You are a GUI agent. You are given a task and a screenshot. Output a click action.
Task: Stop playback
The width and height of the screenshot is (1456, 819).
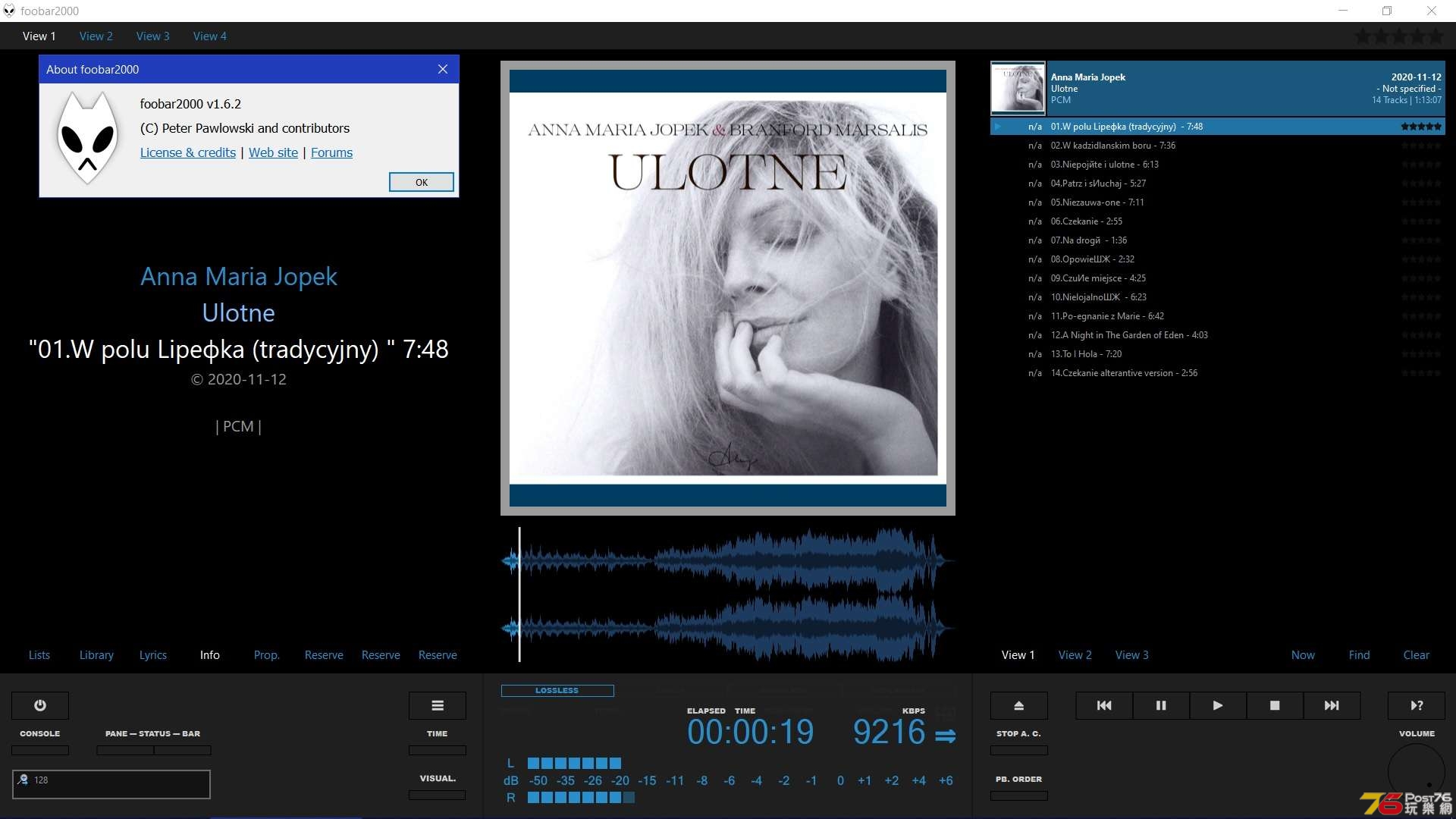pyautogui.click(x=1275, y=705)
